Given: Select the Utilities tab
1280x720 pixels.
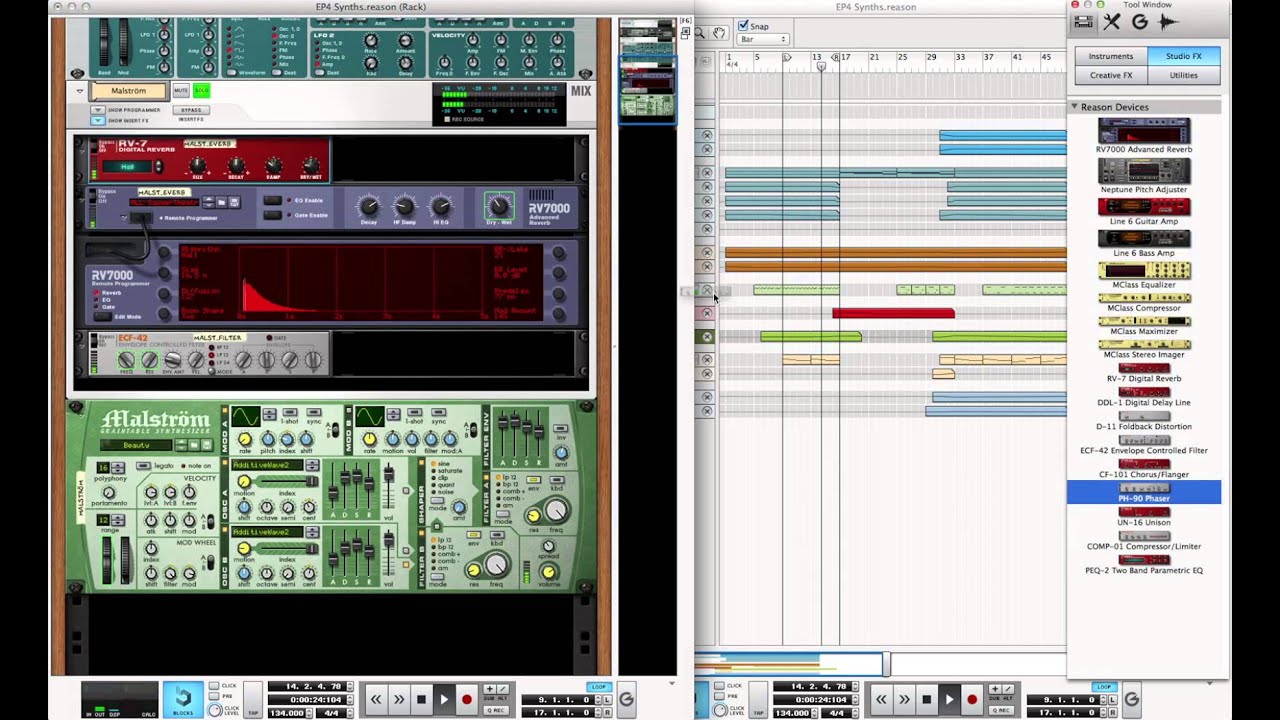Looking at the screenshot, I should click(1184, 75).
